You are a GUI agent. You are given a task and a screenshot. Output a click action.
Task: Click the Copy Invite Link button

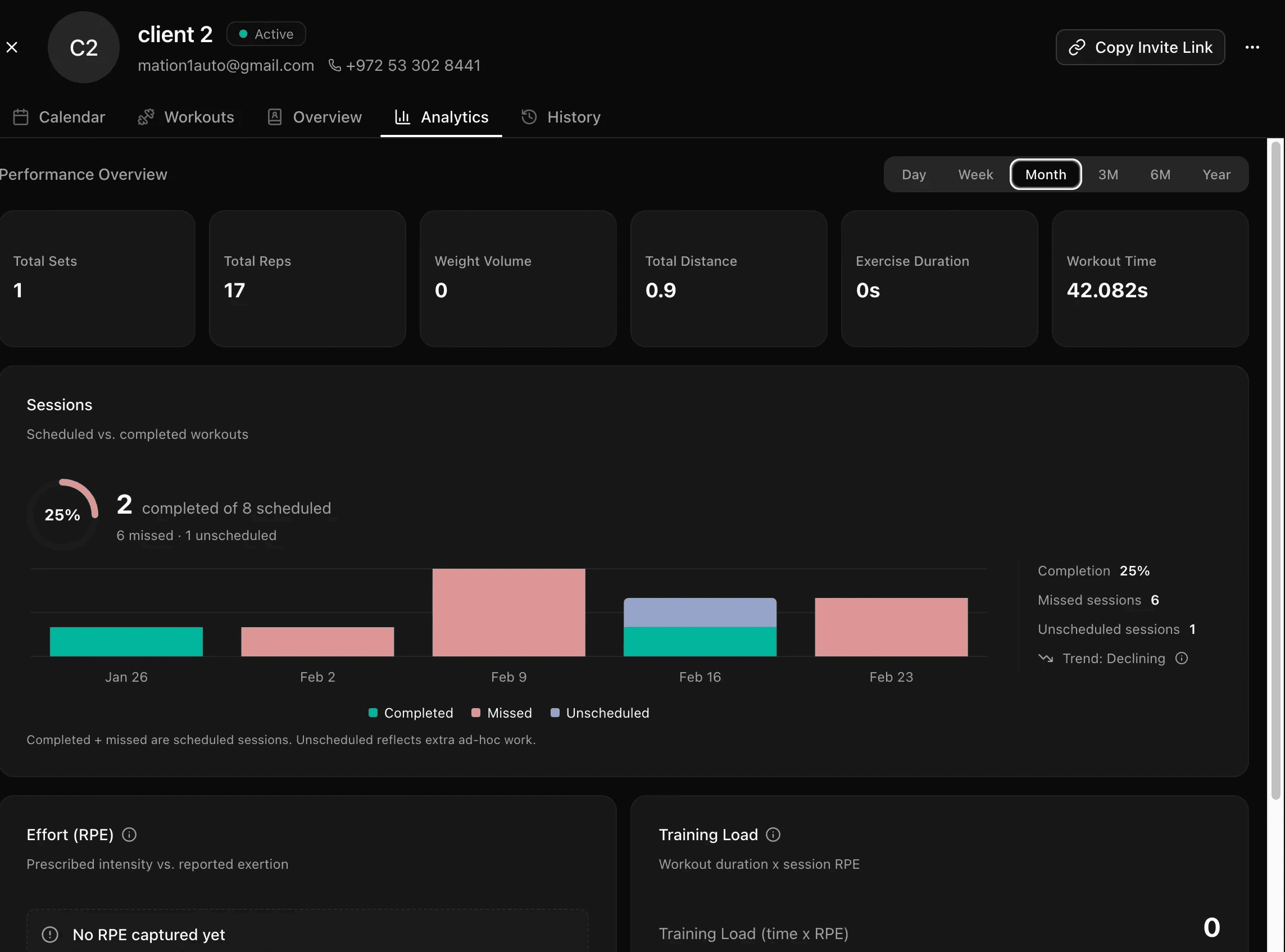coord(1140,47)
